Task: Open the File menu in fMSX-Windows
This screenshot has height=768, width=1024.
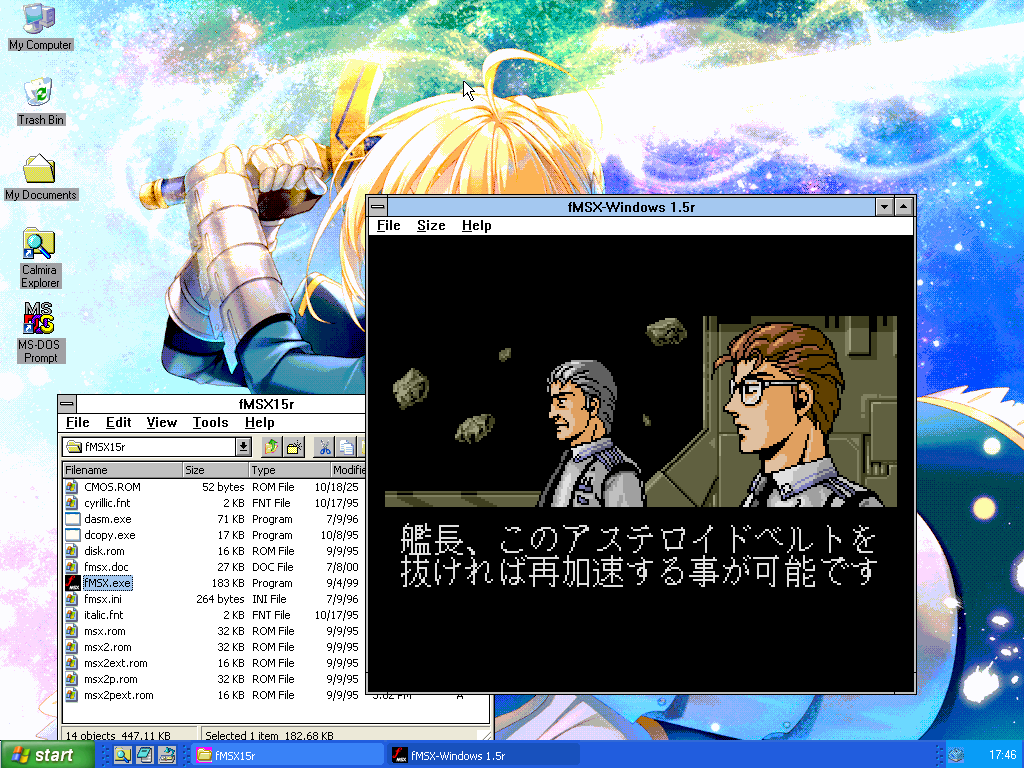Action: (388, 226)
